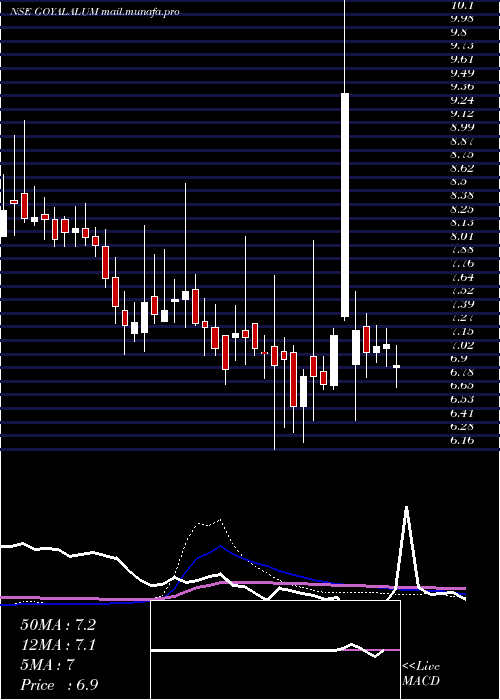Select the 7.39 price axis label
The height and width of the screenshot is (700, 500).
(462, 304)
